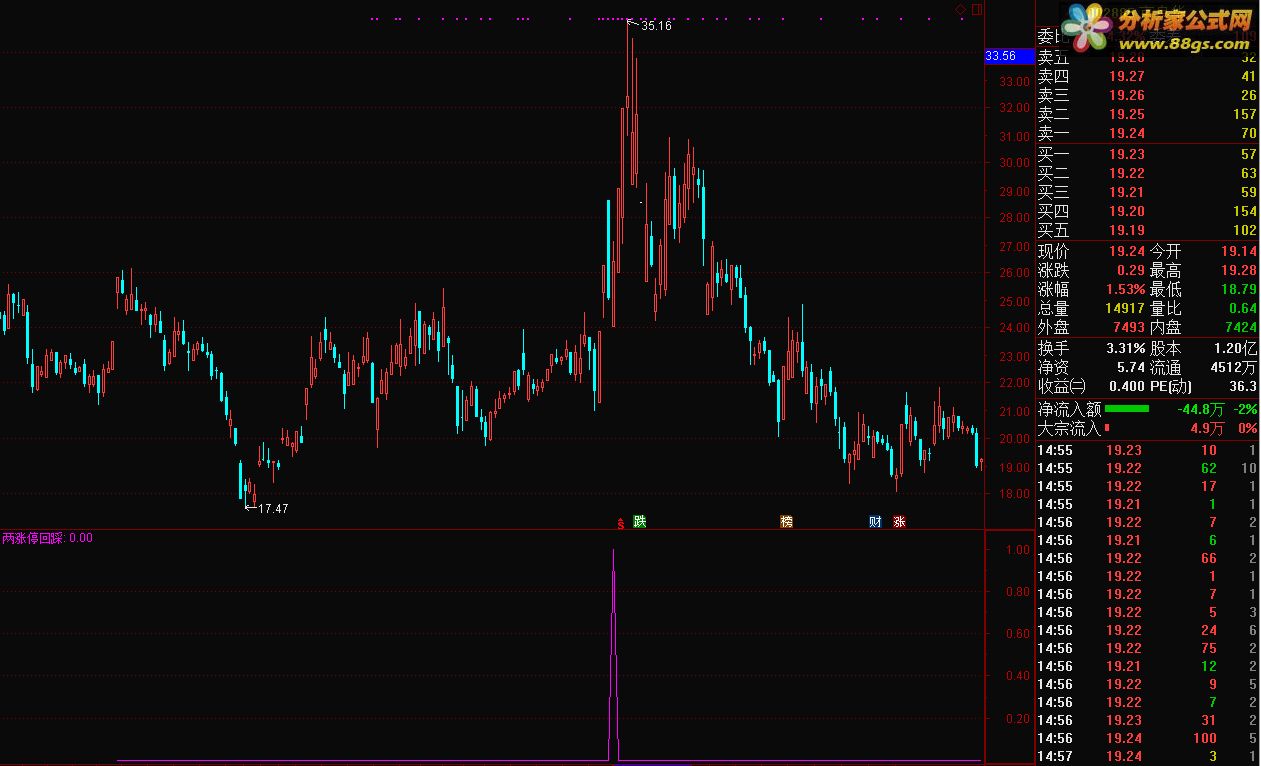This screenshot has width=1261, height=766.
Task: Click the small red 大宗流入 bar
Action: (x=1107, y=428)
